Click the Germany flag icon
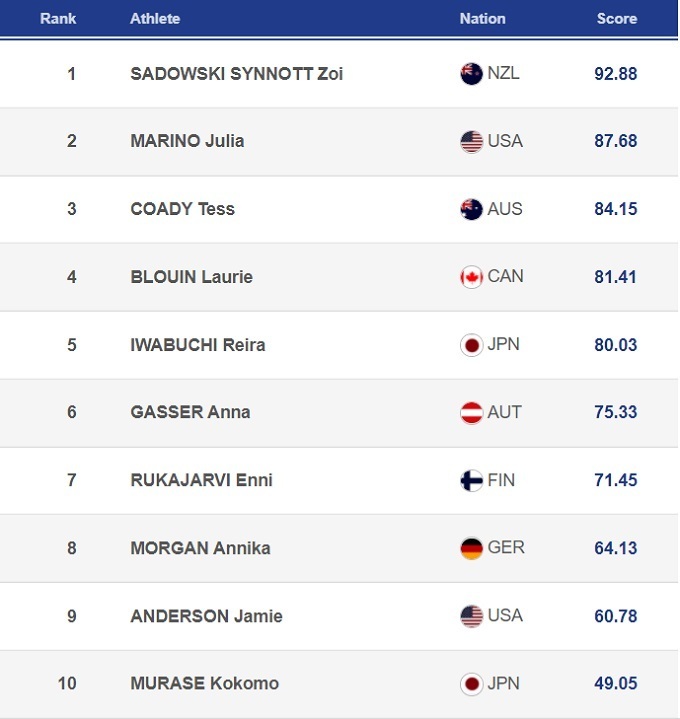 coord(471,548)
